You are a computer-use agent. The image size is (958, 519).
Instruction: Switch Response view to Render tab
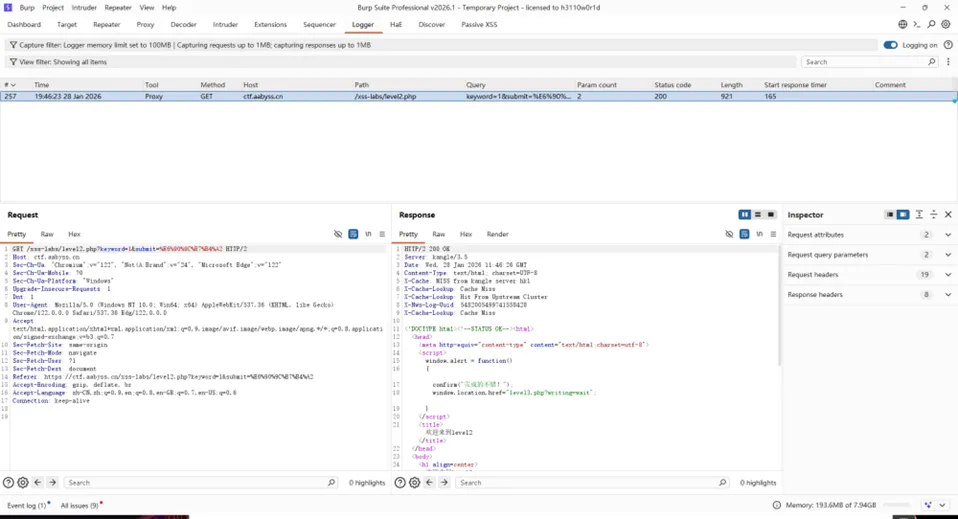click(x=497, y=234)
